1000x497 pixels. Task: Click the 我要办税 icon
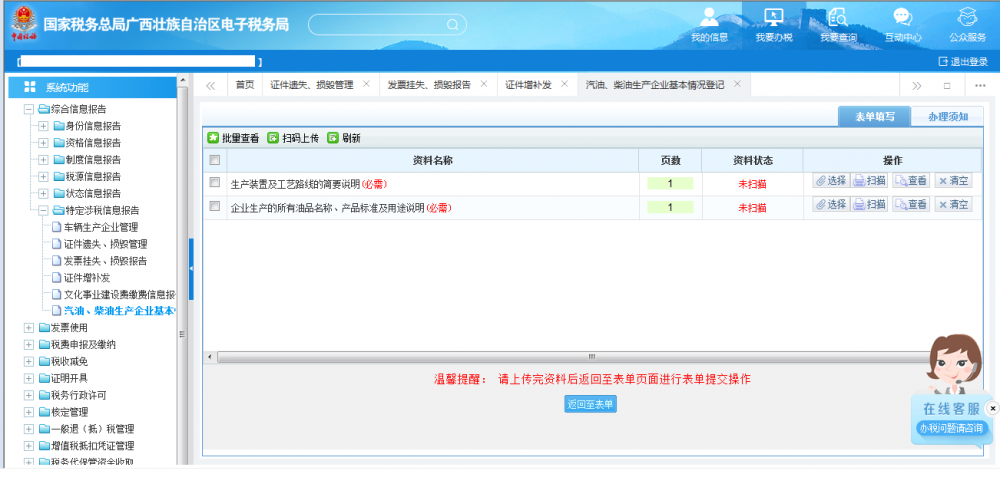773,18
